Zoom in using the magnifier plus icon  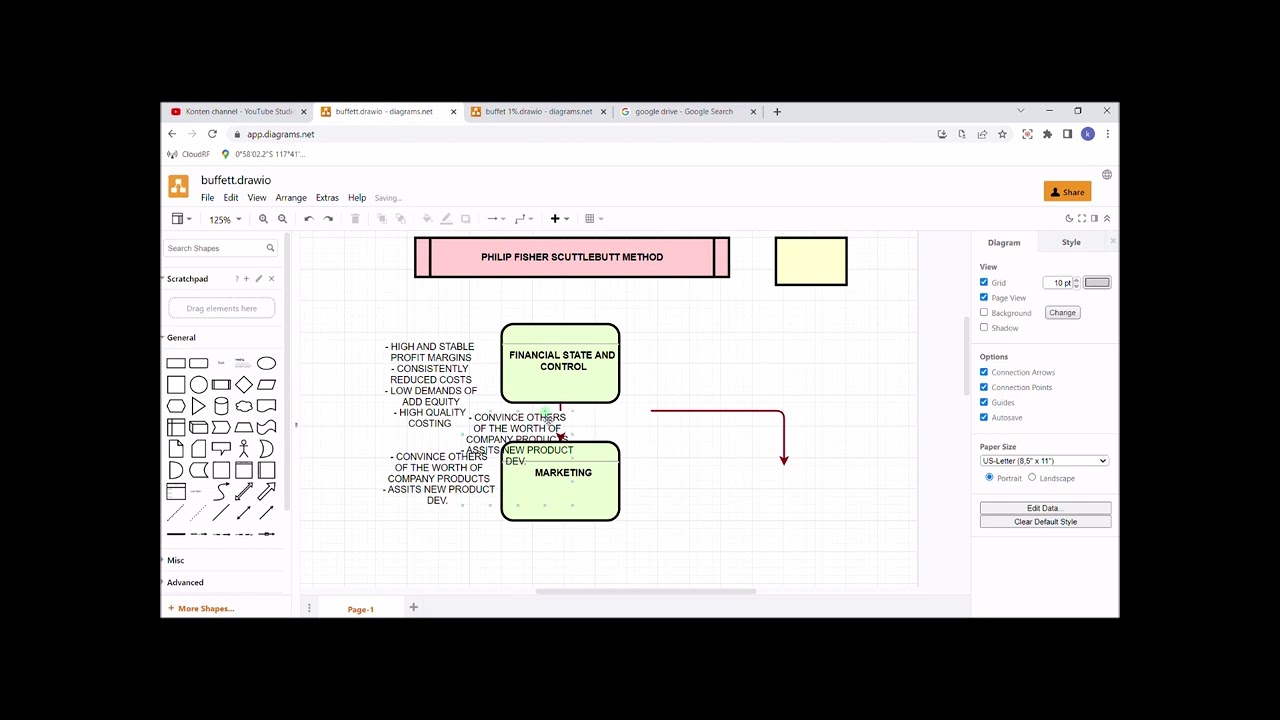click(263, 219)
